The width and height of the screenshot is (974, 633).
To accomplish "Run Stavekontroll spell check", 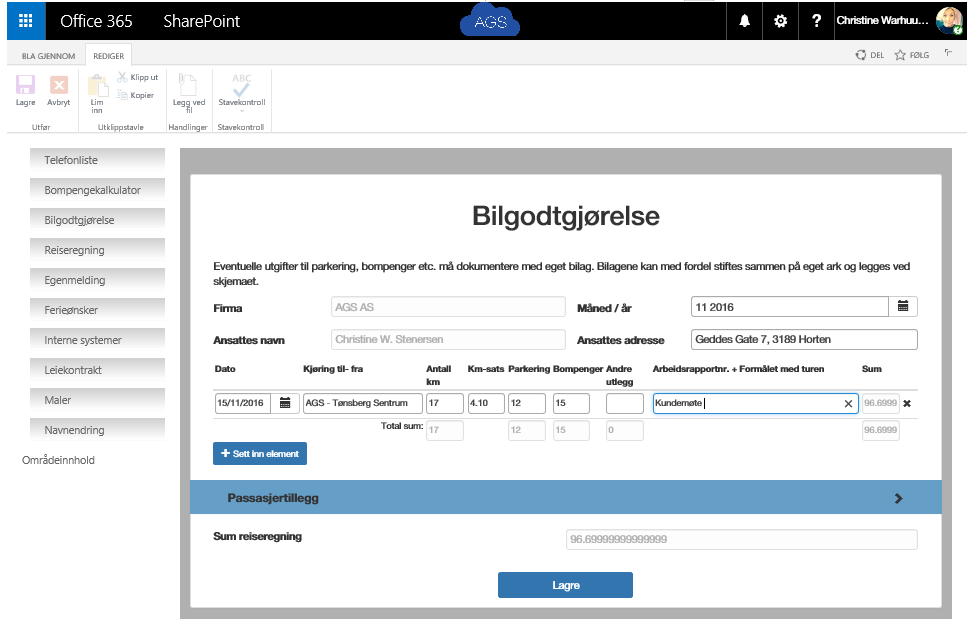I will click(241, 90).
